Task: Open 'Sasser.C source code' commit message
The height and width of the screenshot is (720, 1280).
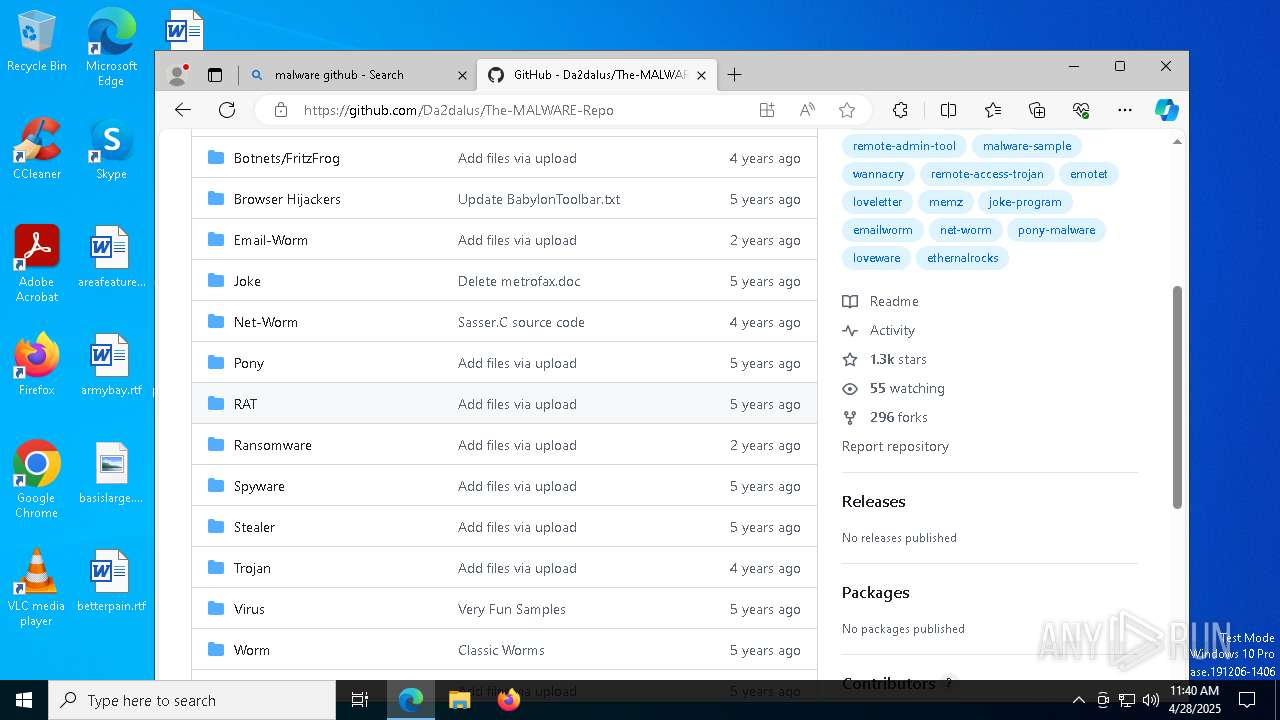Action: point(521,322)
